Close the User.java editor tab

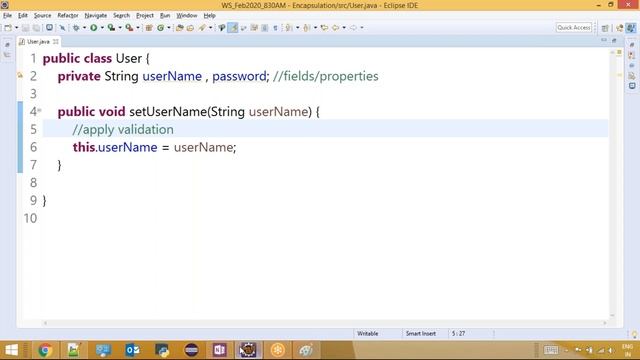[x=56, y=42]
